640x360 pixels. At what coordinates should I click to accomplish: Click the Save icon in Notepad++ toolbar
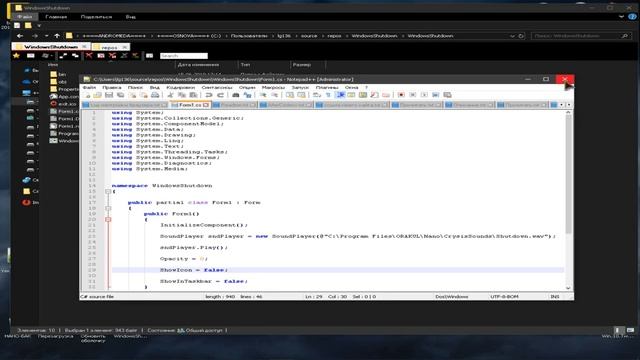point(109,95)
